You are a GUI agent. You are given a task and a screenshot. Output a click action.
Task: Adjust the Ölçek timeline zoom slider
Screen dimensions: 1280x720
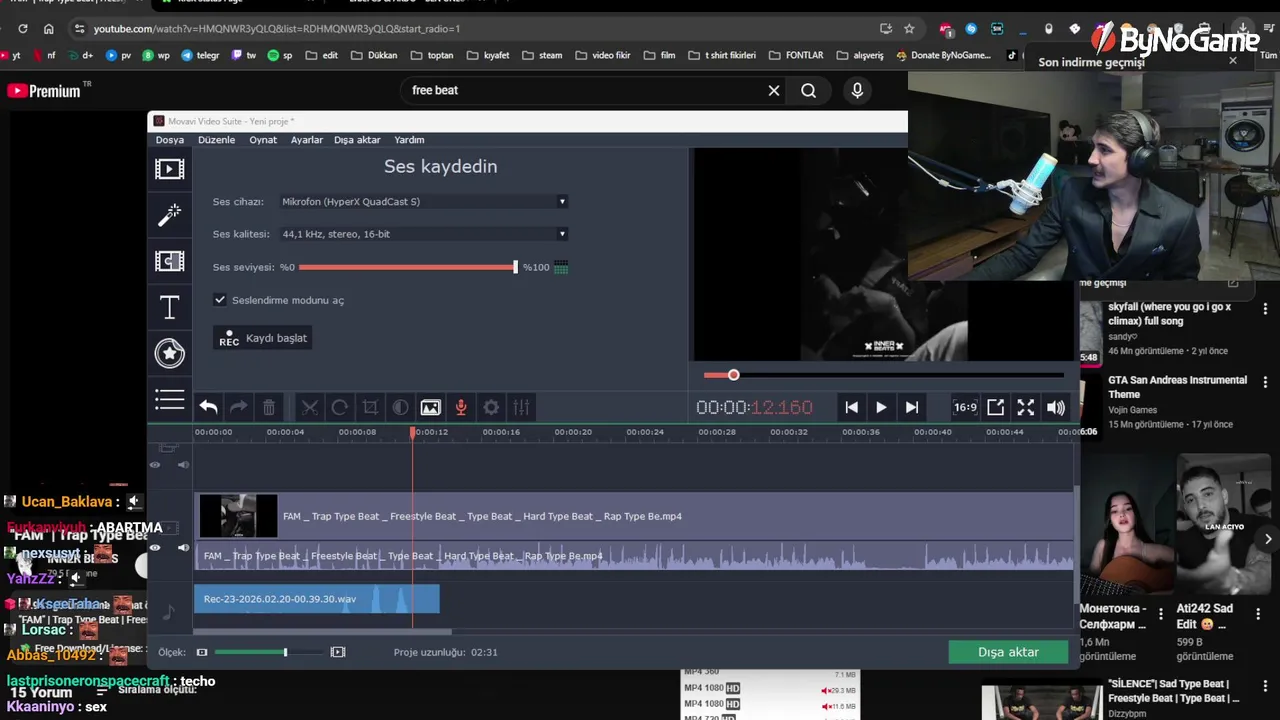268,652
